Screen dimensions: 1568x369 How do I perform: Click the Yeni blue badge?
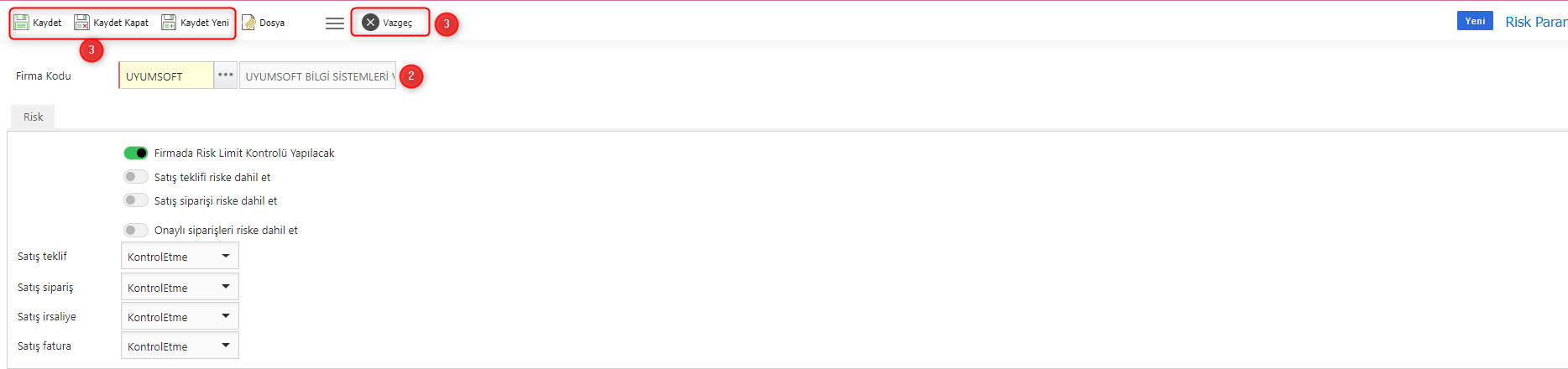[x=1475, y=21]
